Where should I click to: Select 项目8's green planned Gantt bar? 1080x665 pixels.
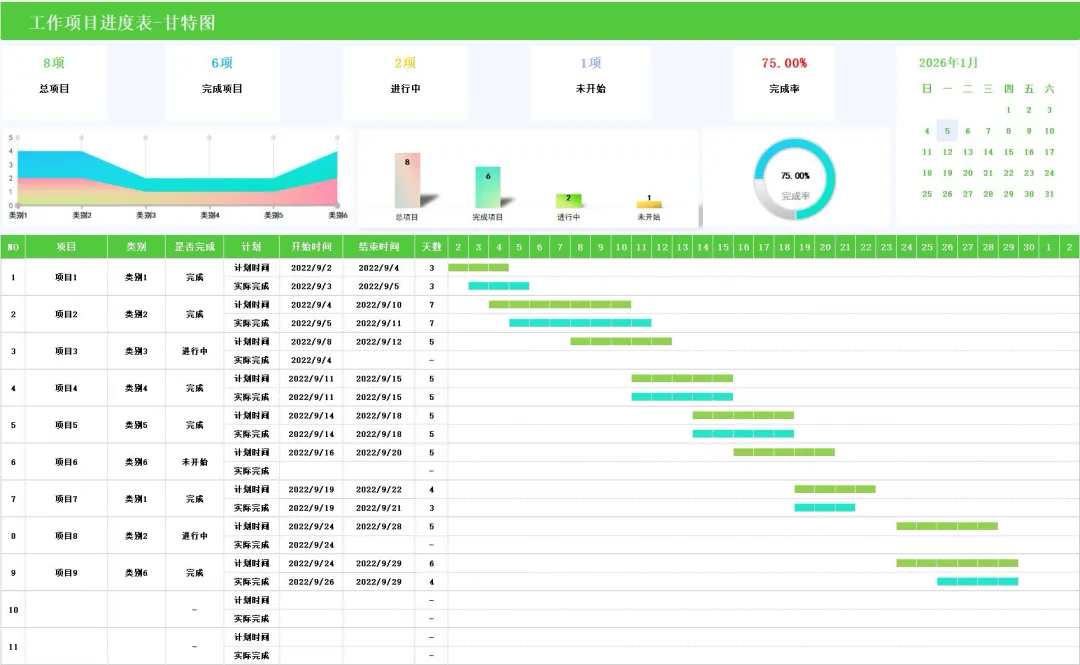947,526
